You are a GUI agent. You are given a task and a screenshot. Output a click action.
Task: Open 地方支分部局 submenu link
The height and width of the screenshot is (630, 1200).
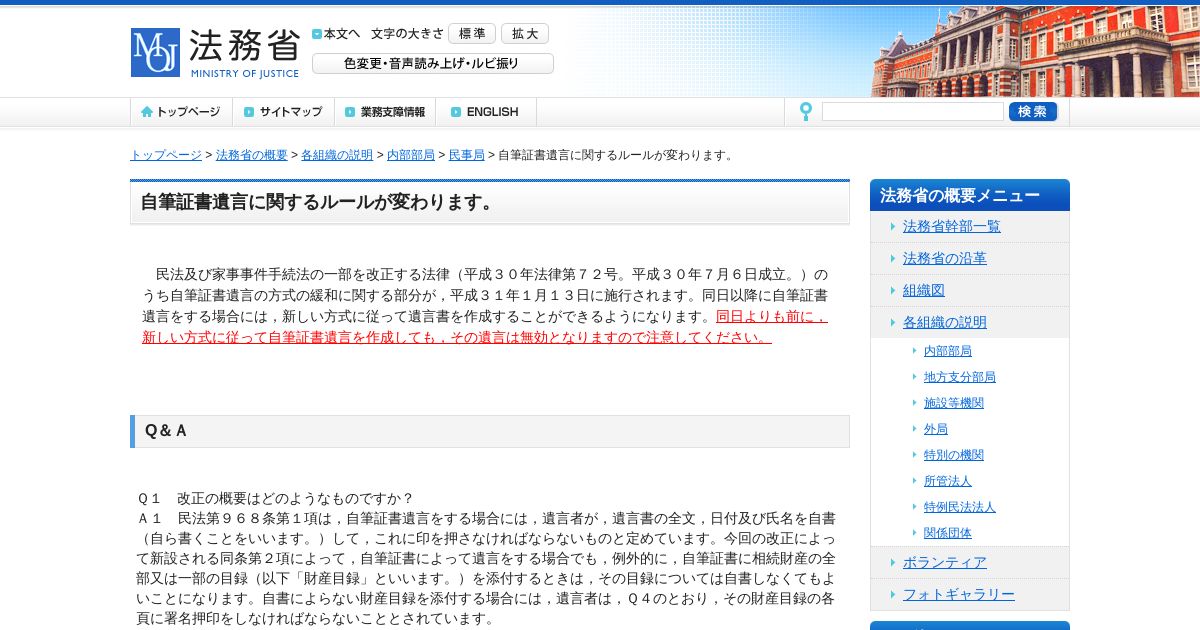[960, 377]
